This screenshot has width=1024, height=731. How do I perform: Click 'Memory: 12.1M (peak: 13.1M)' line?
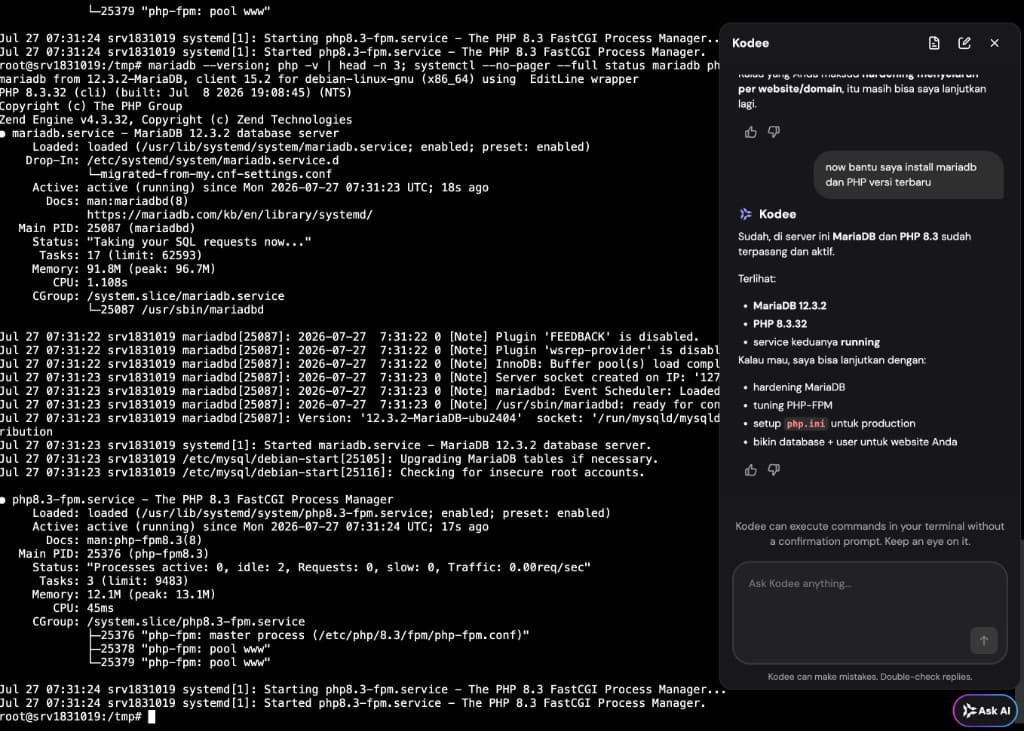click(x=123, y=594)
